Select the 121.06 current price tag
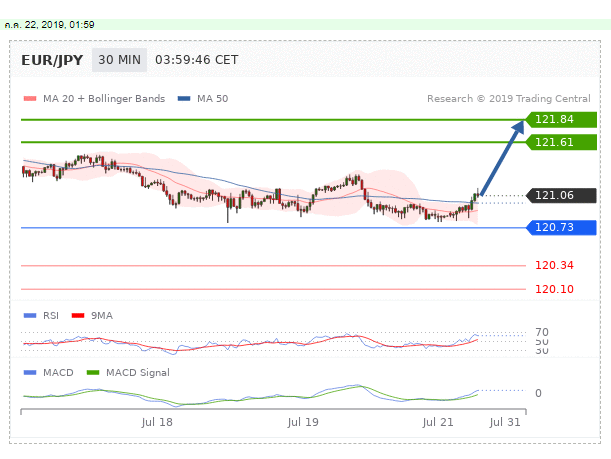611x459 pixels. [560, 196]
